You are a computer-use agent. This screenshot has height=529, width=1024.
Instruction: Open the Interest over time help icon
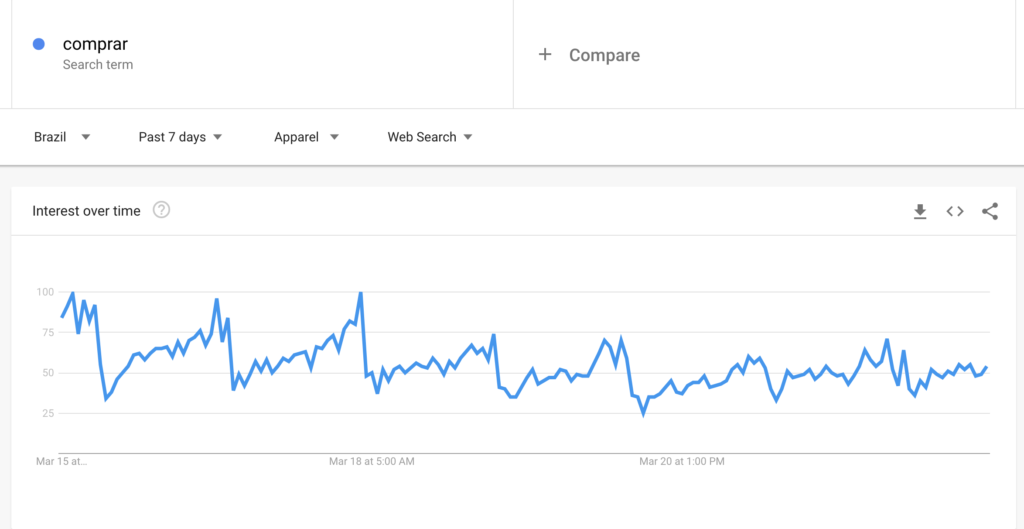pyautogui.click(x=161, y=210)
